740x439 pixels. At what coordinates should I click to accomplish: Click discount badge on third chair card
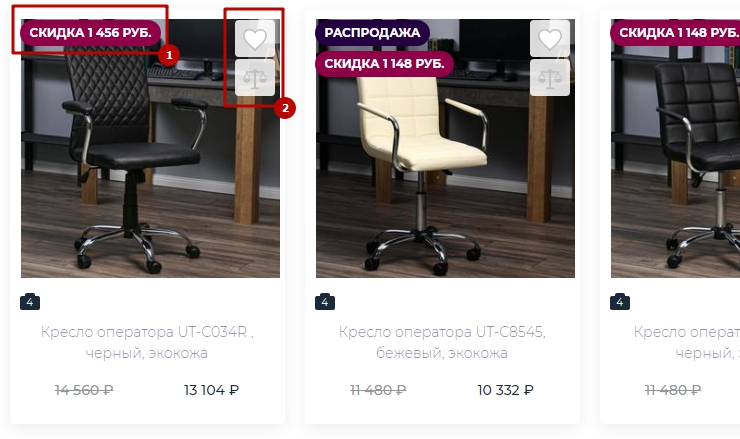coord(675,33)
